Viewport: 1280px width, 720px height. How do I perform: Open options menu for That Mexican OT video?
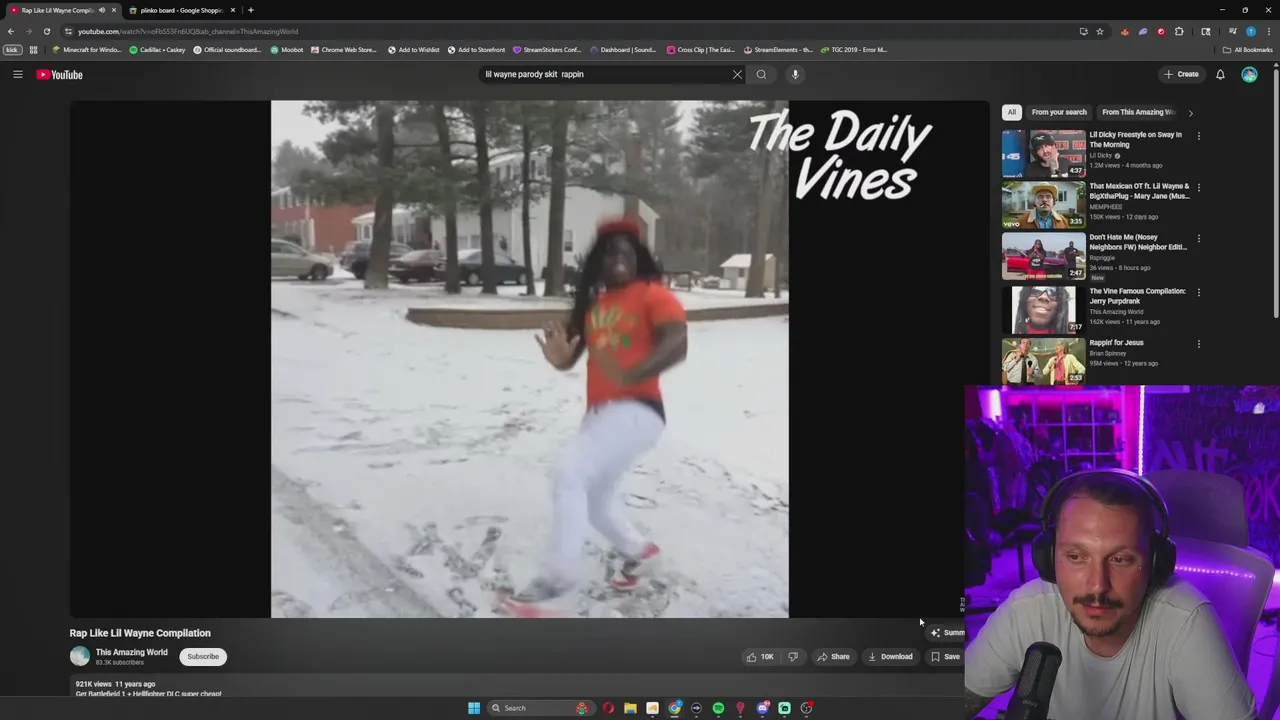[x=1198, y=187]
